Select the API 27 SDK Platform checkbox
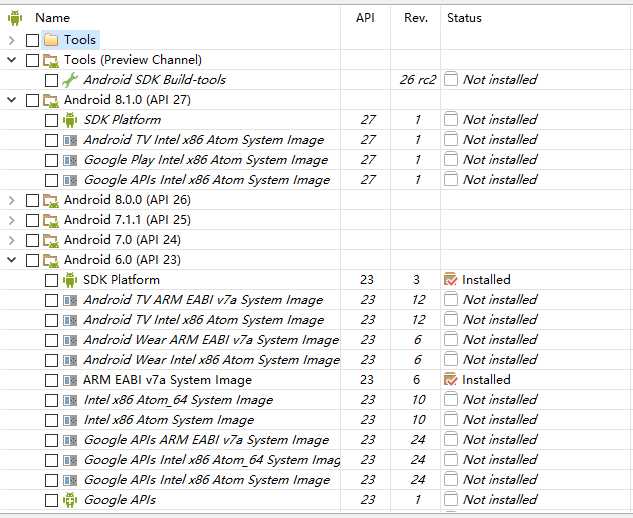 coord(51,120)
